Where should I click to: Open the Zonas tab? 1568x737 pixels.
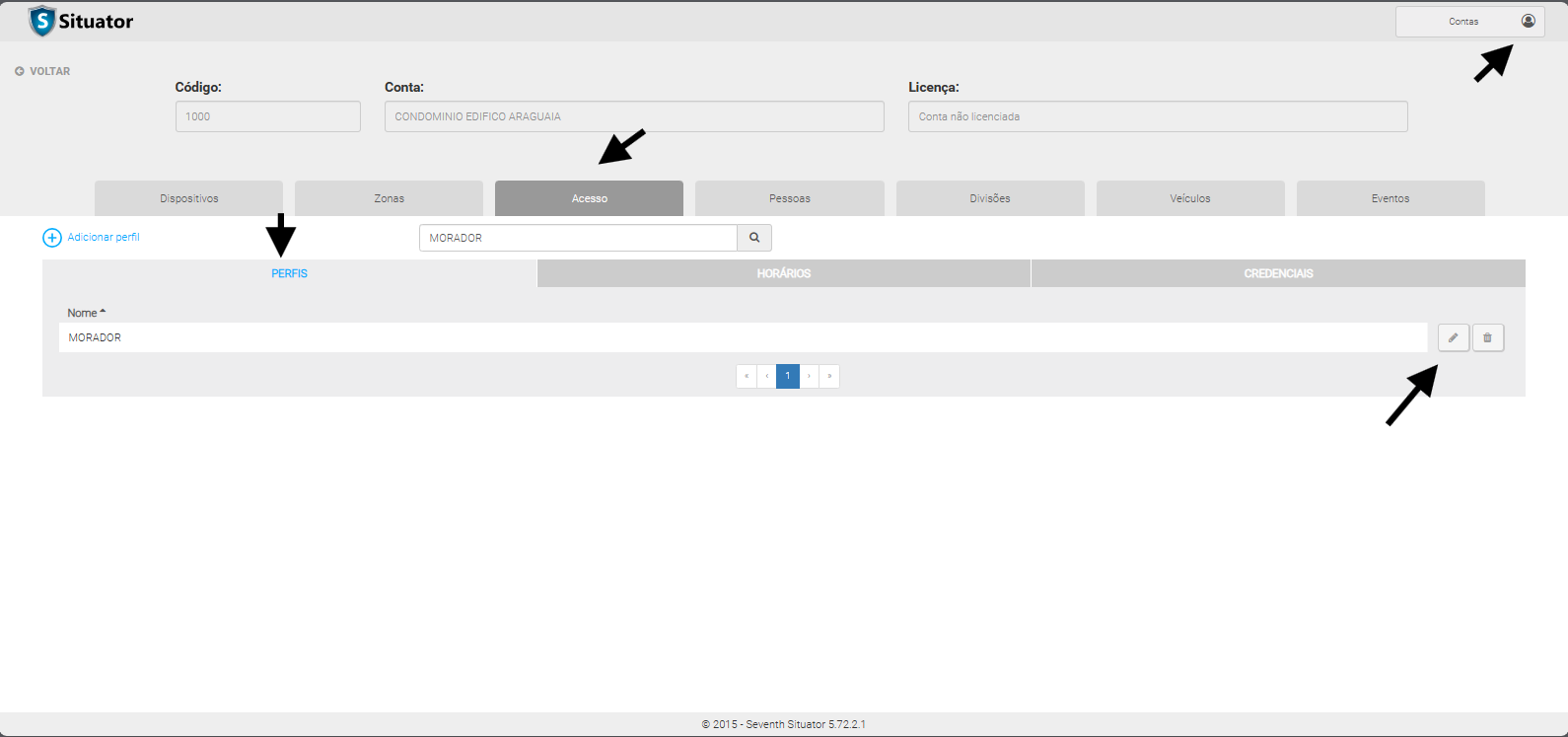pyautogui.click(x=389, y=198)
